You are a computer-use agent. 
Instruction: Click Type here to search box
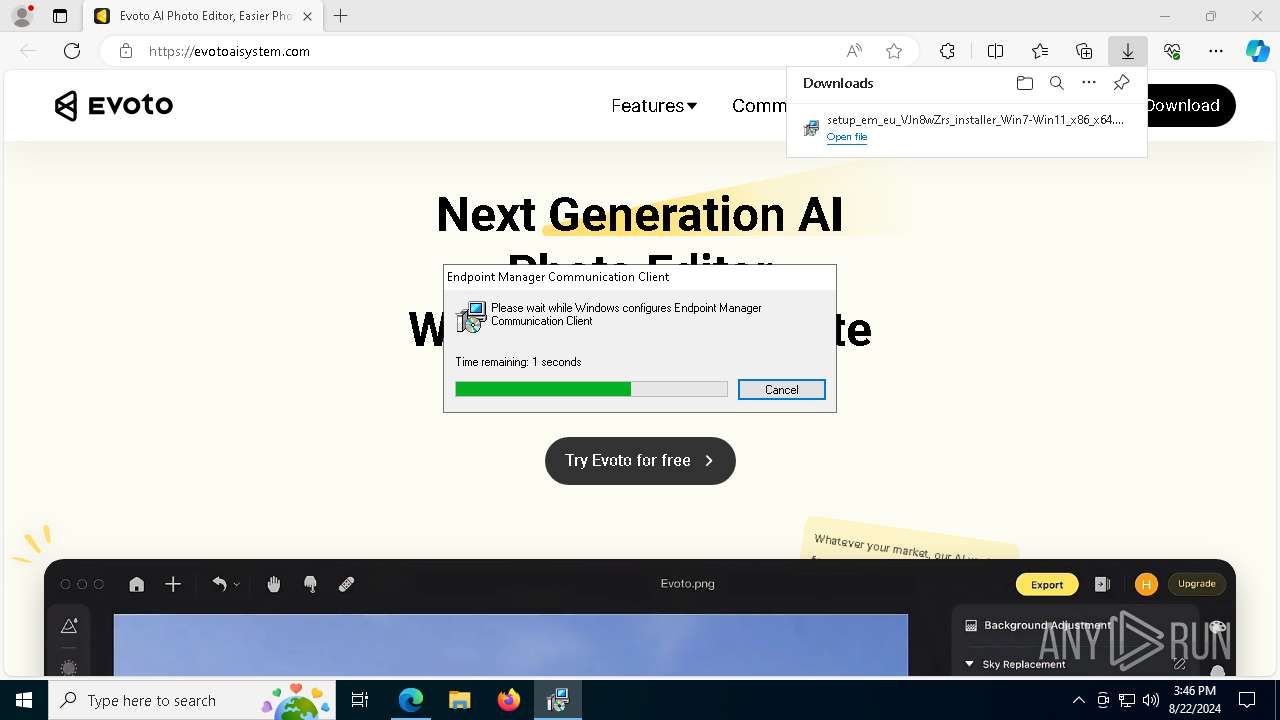coord(194,700)
